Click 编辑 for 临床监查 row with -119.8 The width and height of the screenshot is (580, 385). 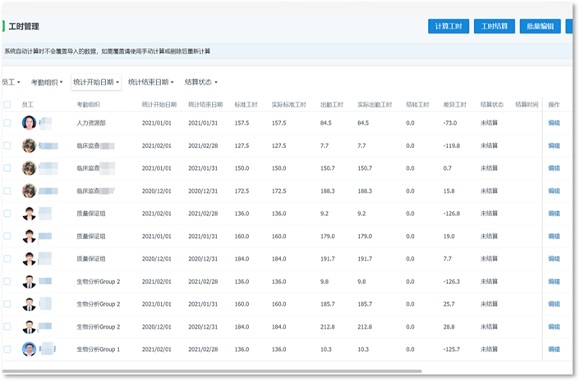click(x=554, y=146)
